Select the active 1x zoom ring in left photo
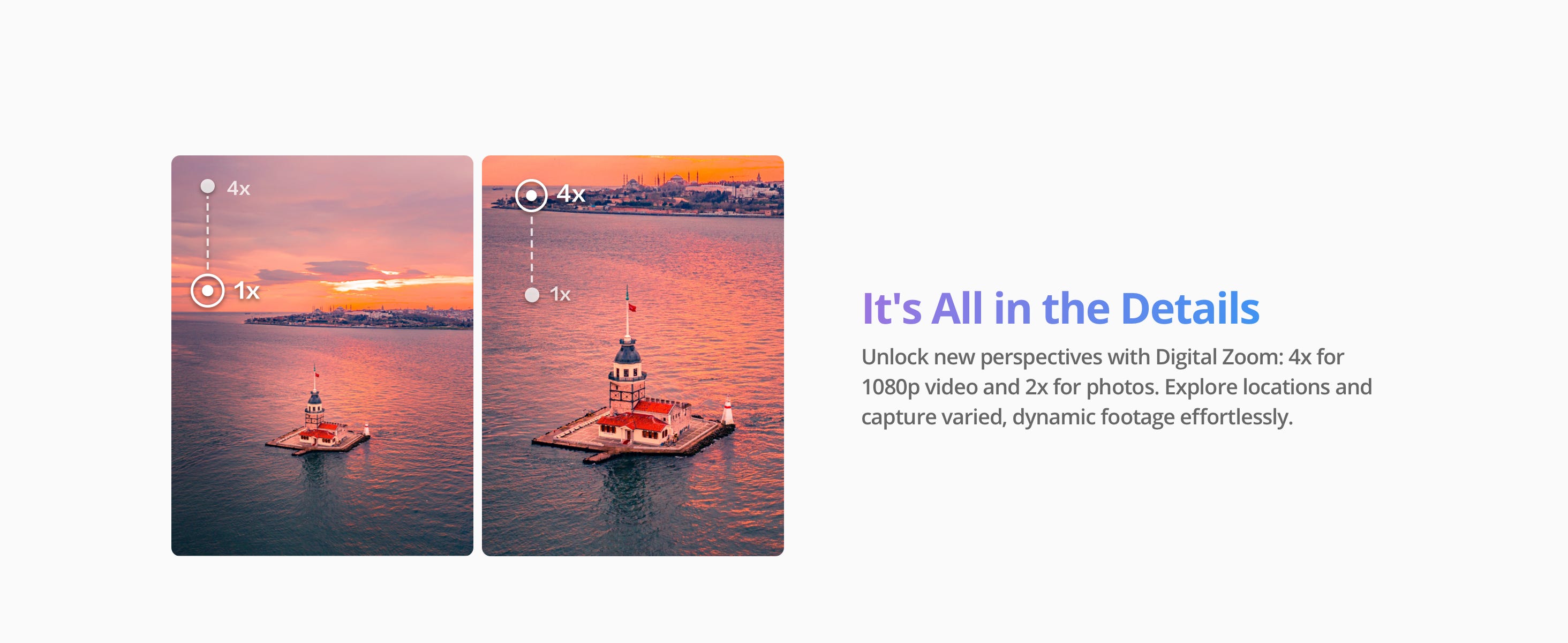Screen dimensions: 1568x643 pos(208,291)
